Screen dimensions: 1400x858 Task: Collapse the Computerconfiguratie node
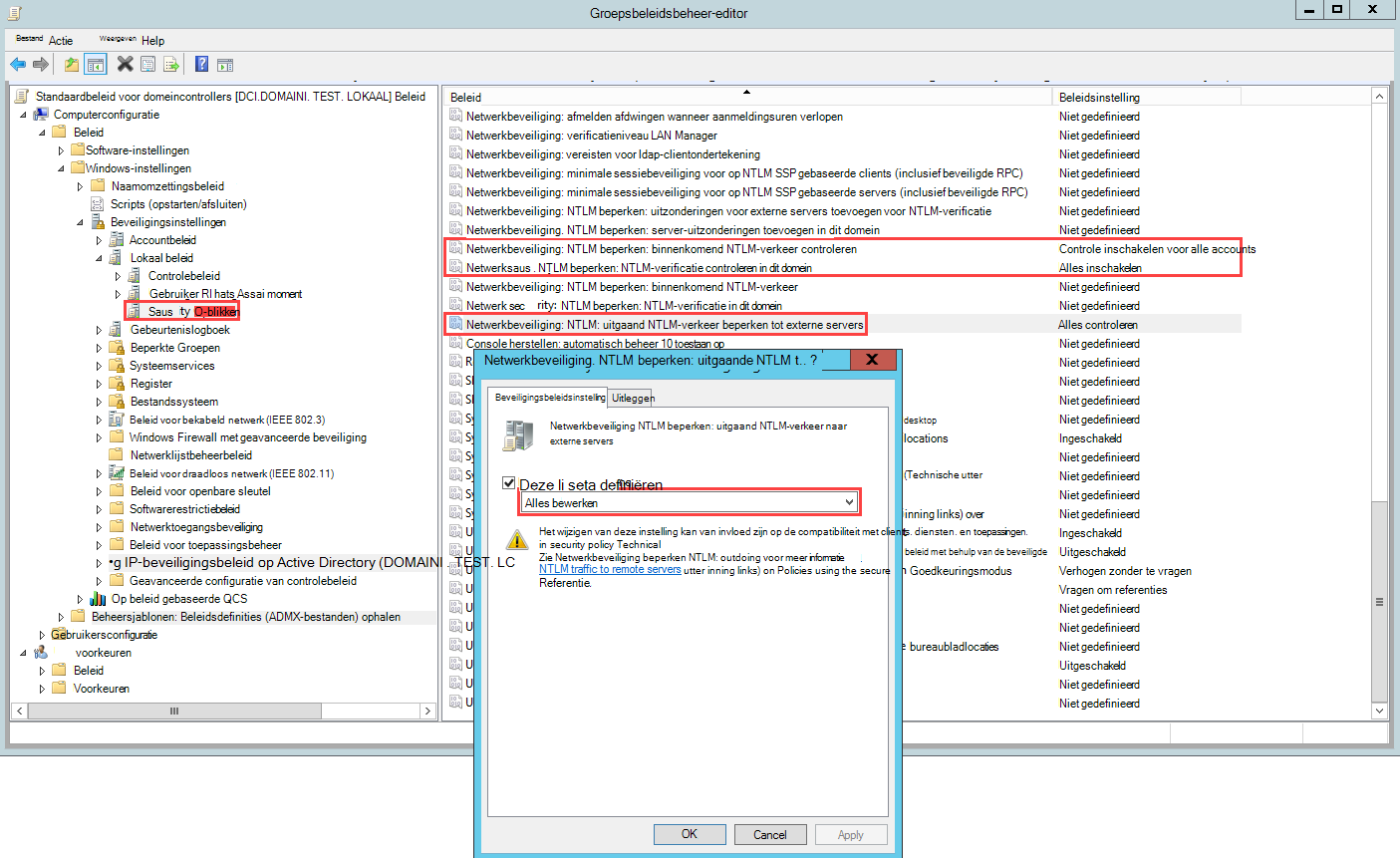click(x=23, y=115)
